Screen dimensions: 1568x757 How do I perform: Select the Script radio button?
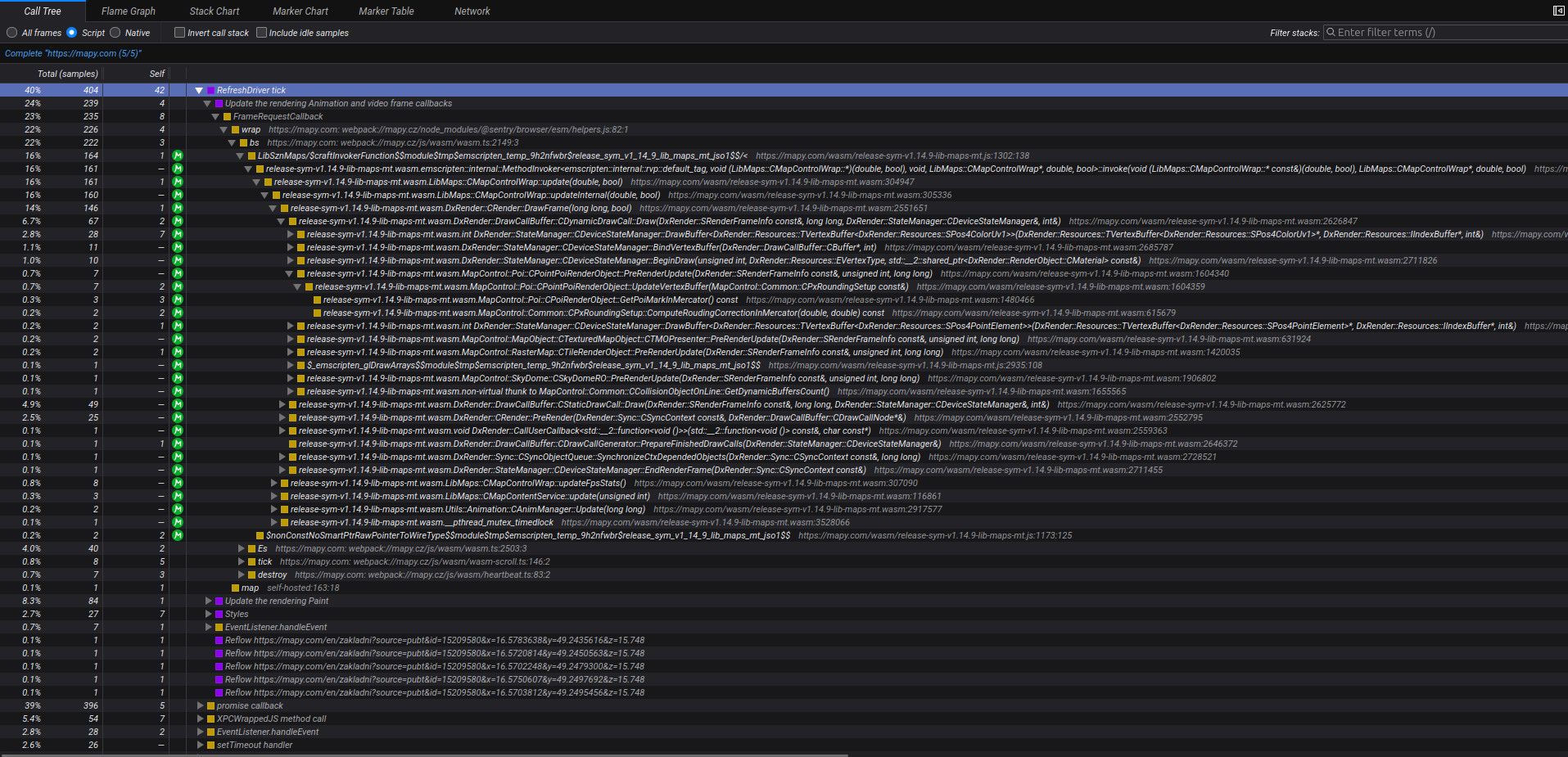72,33
